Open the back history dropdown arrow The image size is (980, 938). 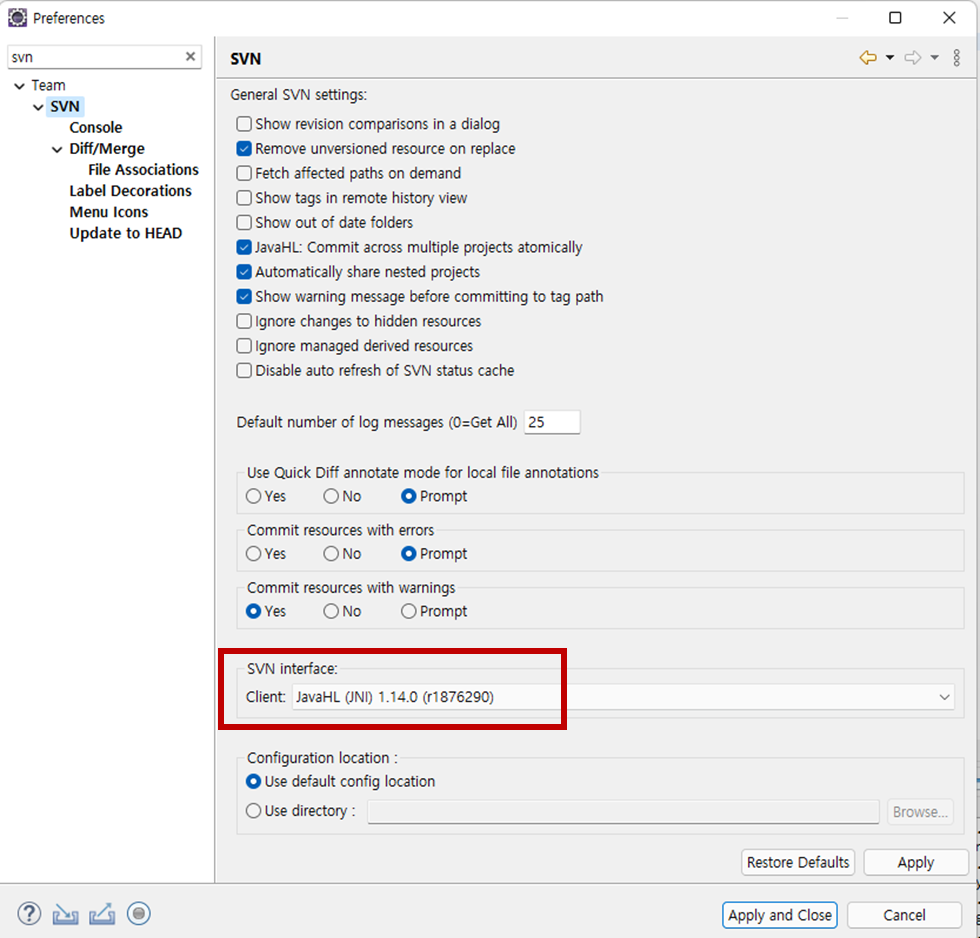(x=889, y=57)
